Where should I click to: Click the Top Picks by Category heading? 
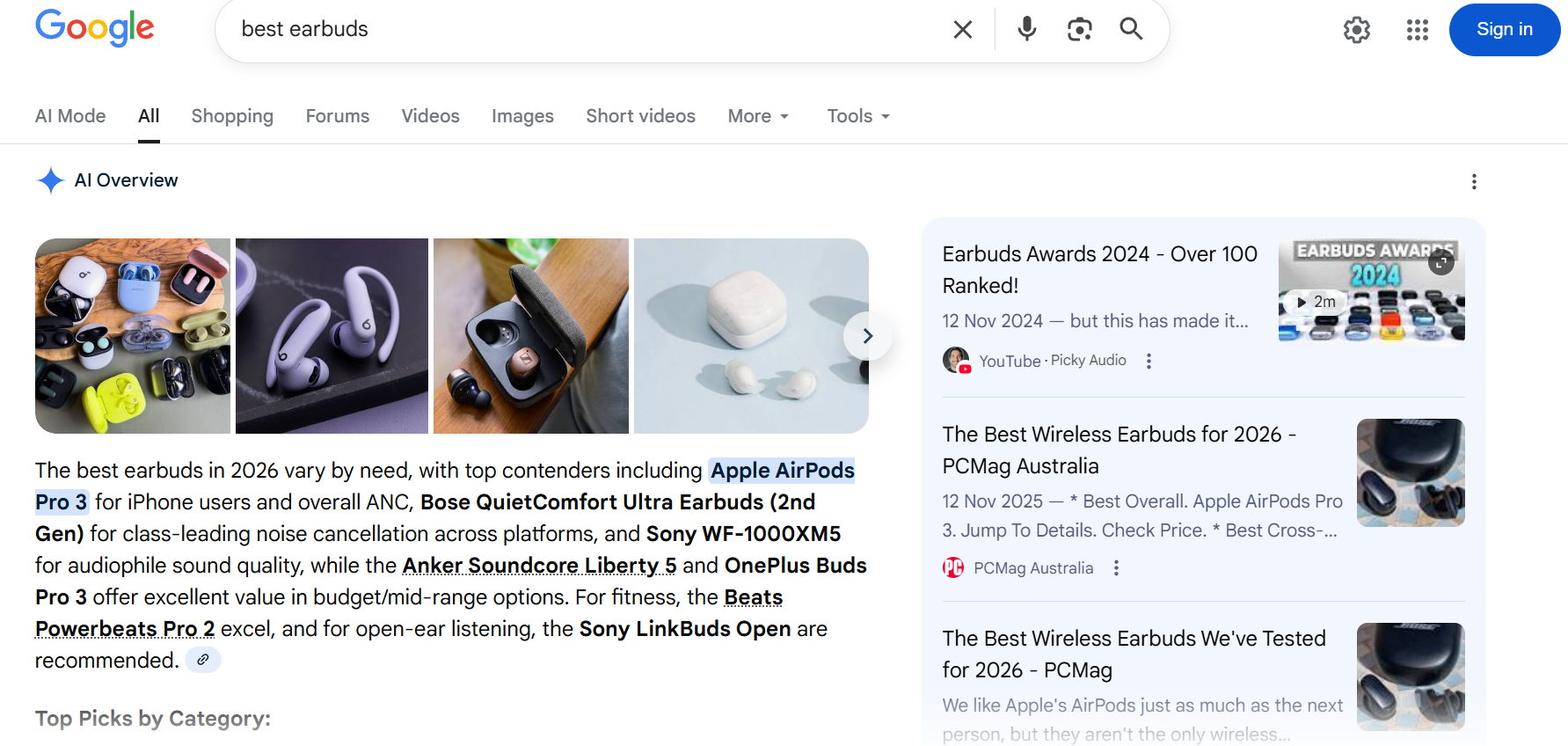pos(153,719)
